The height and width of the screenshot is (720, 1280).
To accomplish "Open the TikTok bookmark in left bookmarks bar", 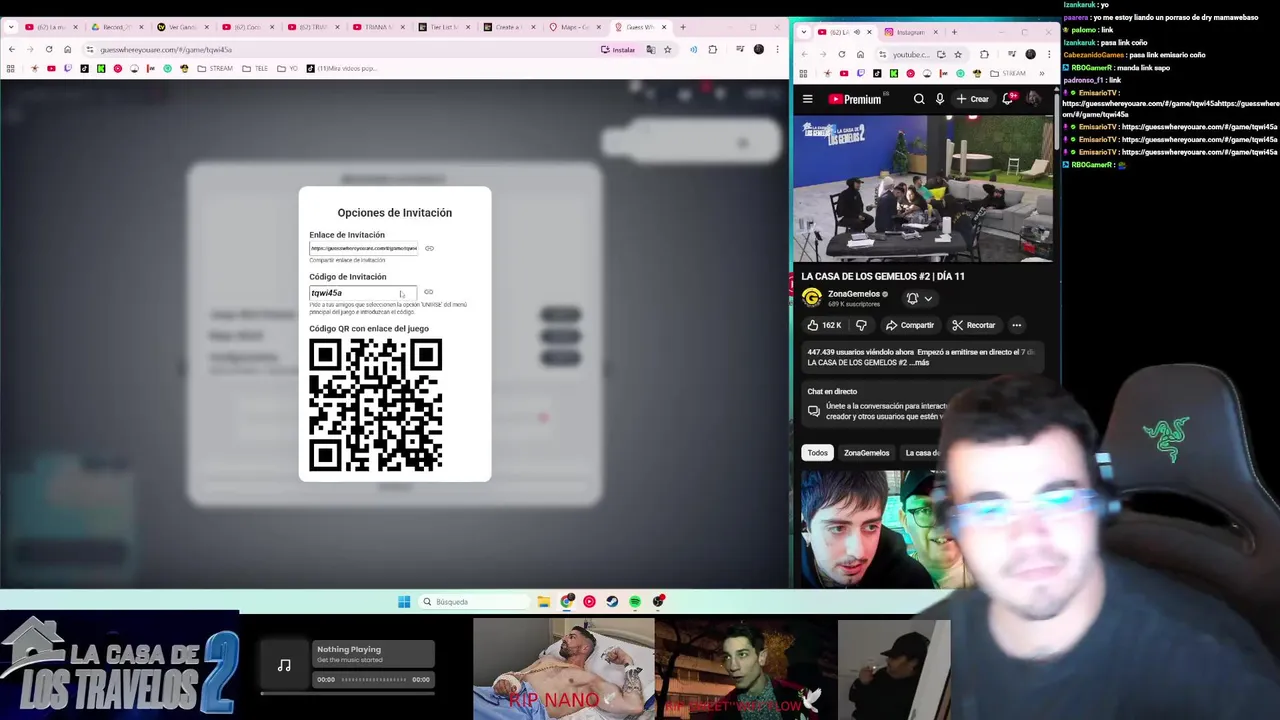I will 84,68.
